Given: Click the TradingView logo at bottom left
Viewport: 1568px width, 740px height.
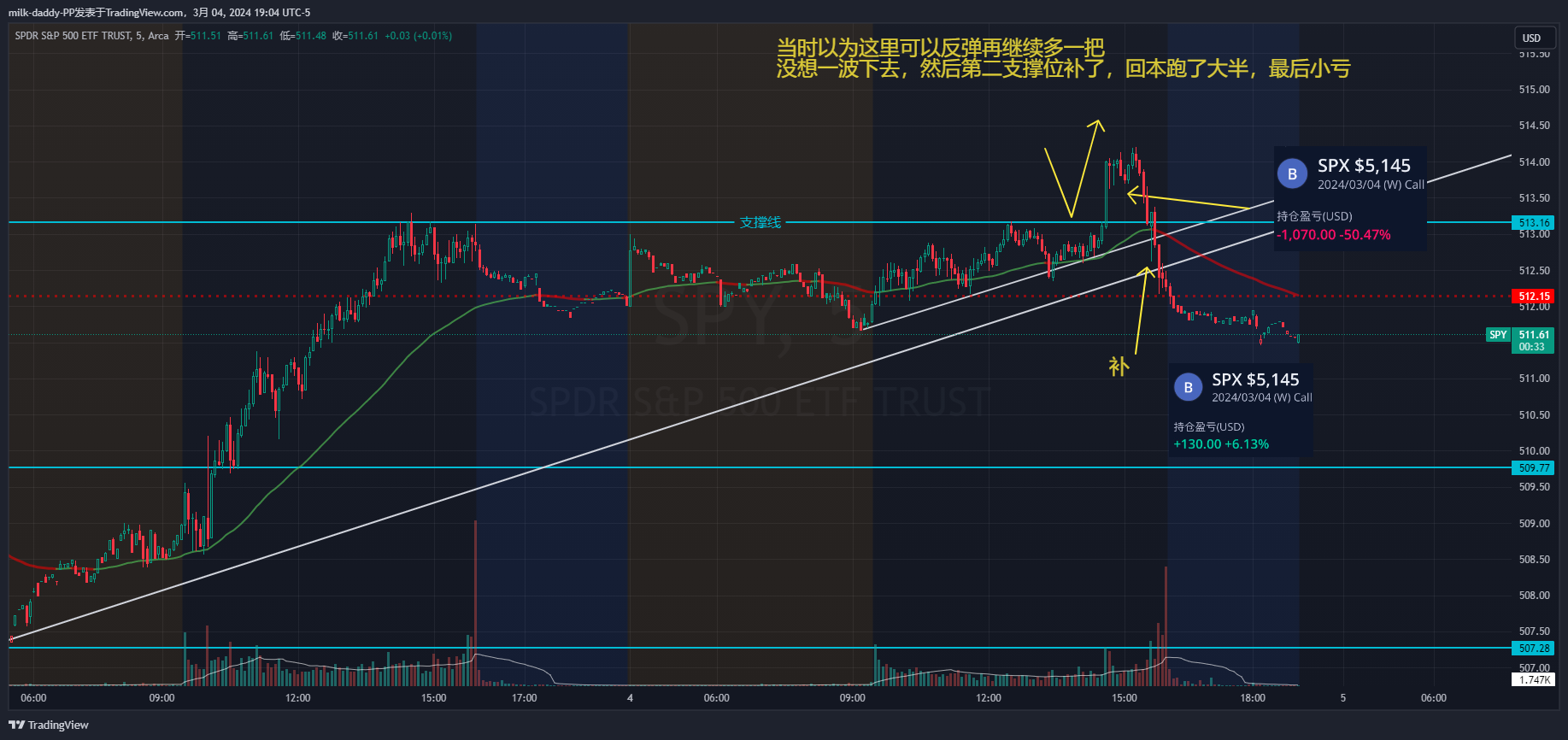Looking at the screenshot, I should [x=49, y=725].
